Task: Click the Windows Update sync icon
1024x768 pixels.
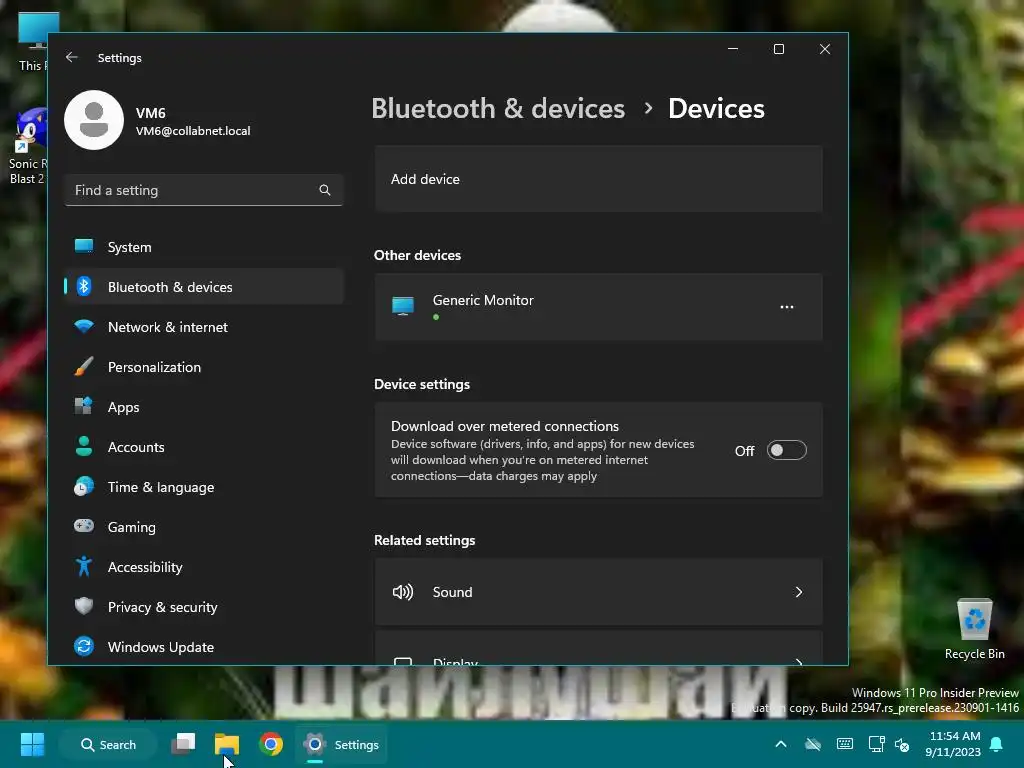Action: point(84,647)
